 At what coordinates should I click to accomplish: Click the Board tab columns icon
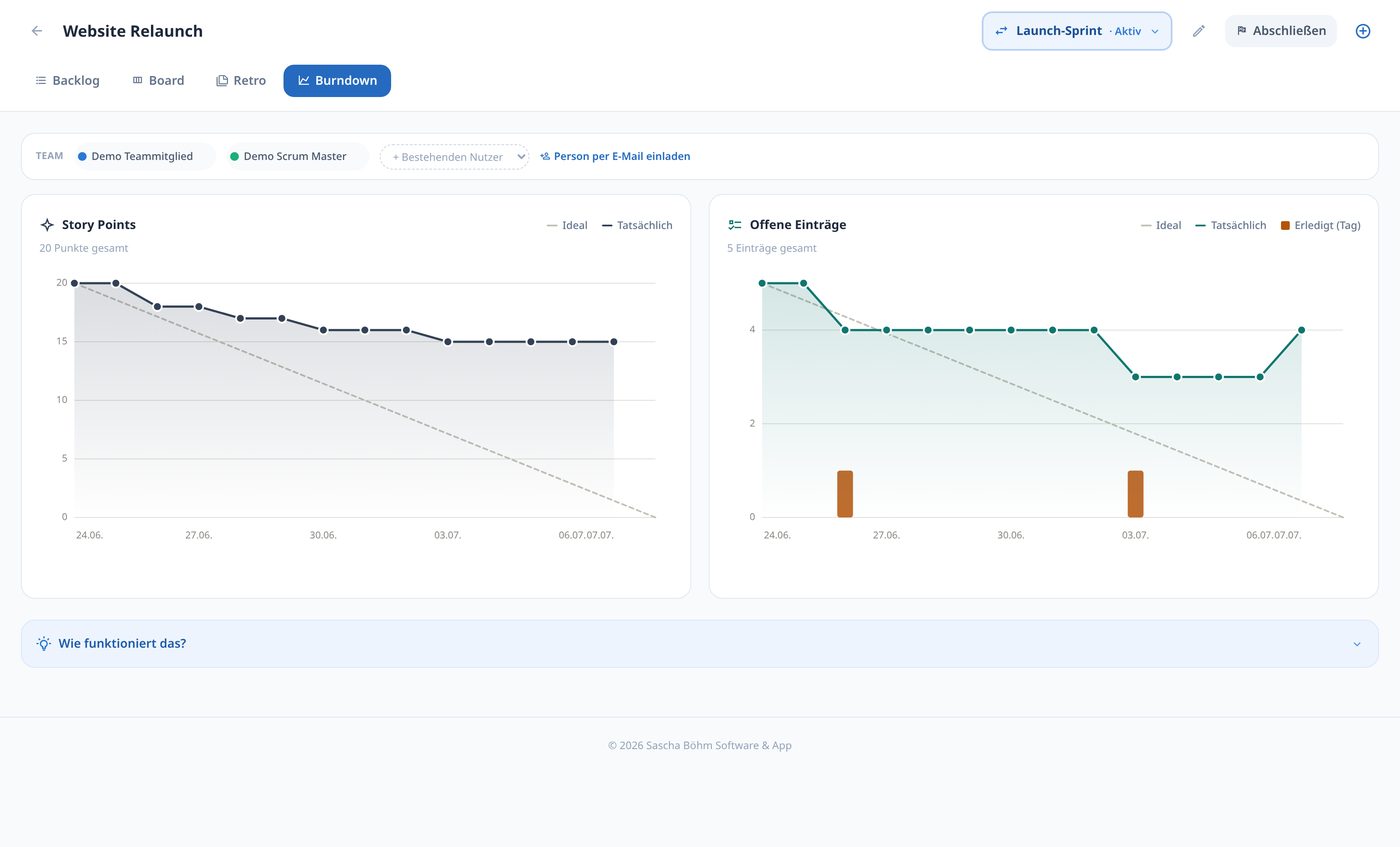[x=138, y=81]
